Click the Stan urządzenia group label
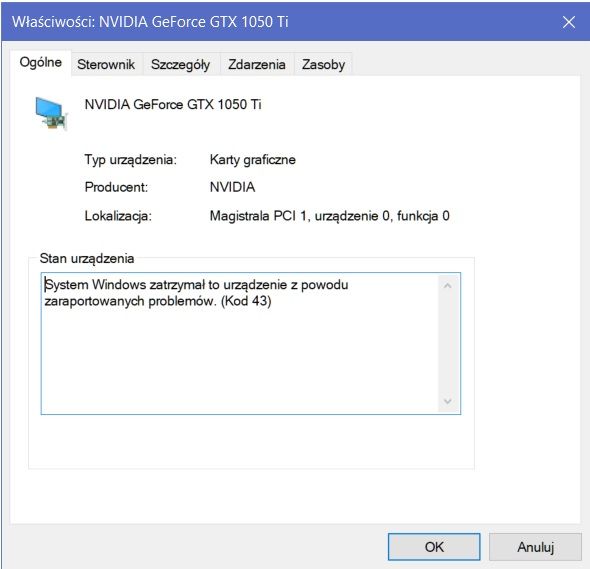 [87, 259]
